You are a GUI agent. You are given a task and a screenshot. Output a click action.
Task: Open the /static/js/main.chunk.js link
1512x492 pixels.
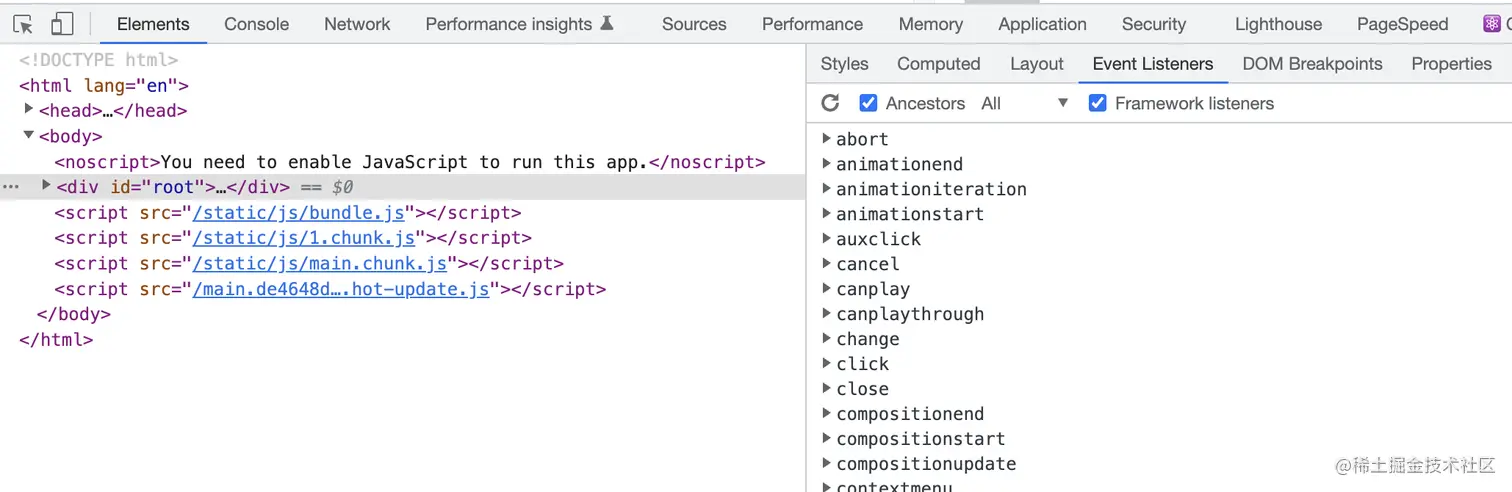[320, 264]
